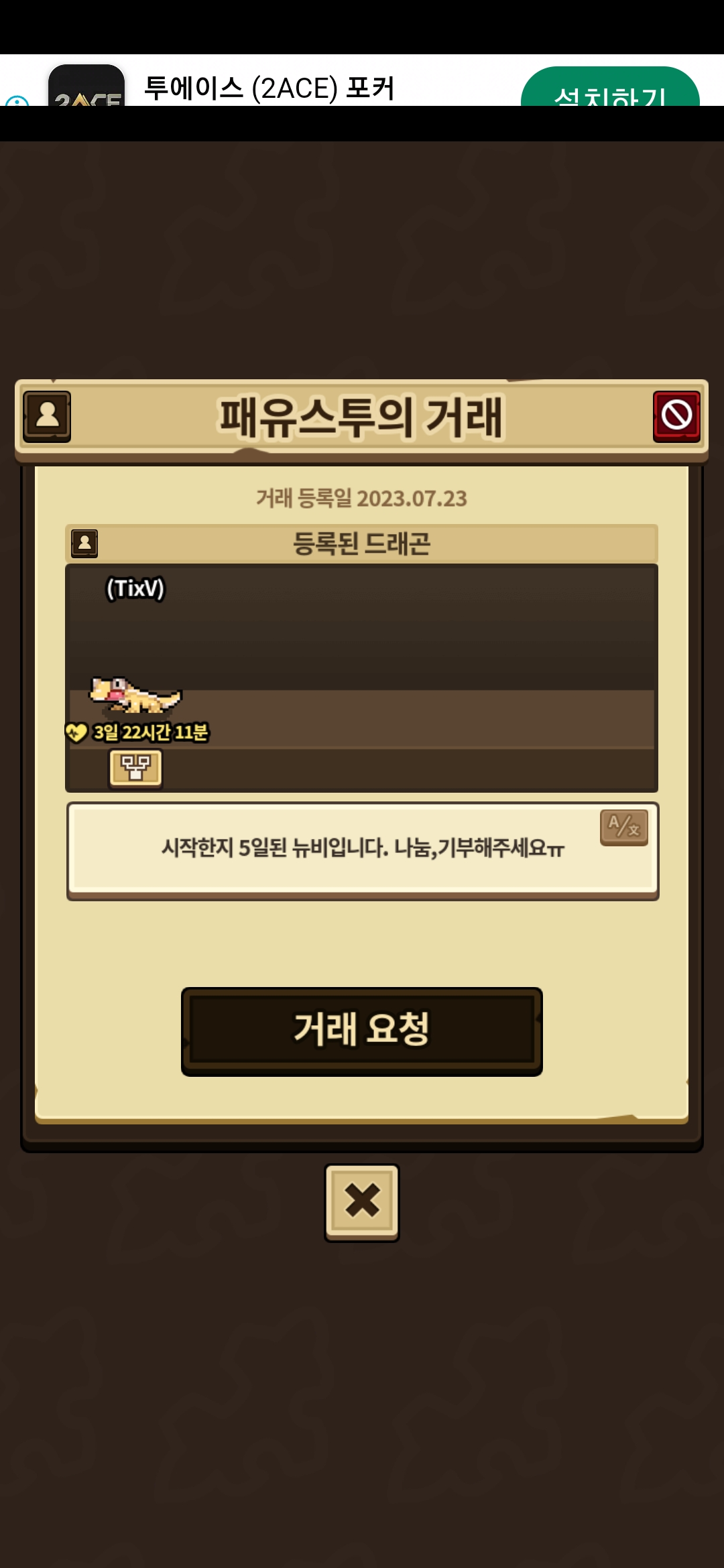Open the ad info icon
The height and width of the screenshot is (1568, 724).
point(17,101)
